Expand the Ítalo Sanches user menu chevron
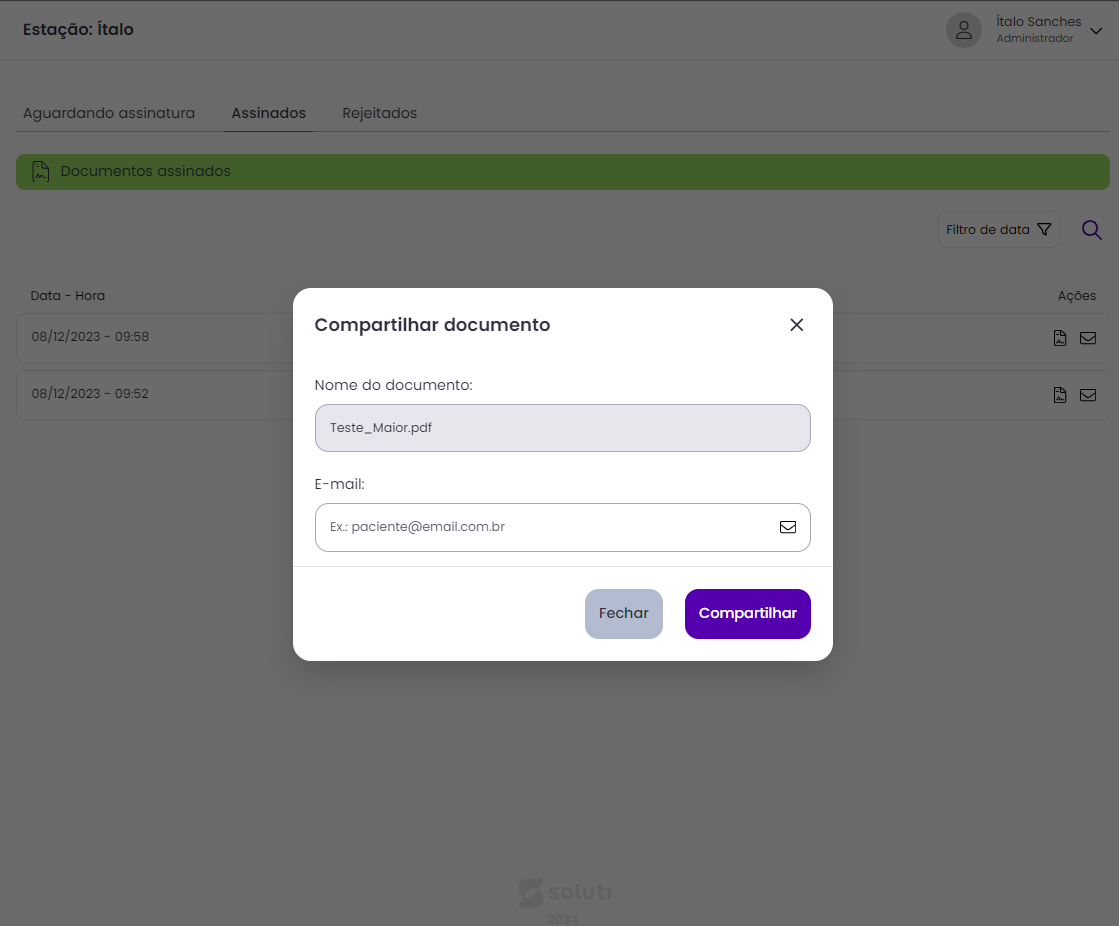Screen dimensions: 1119x926 click(1095, 31)
